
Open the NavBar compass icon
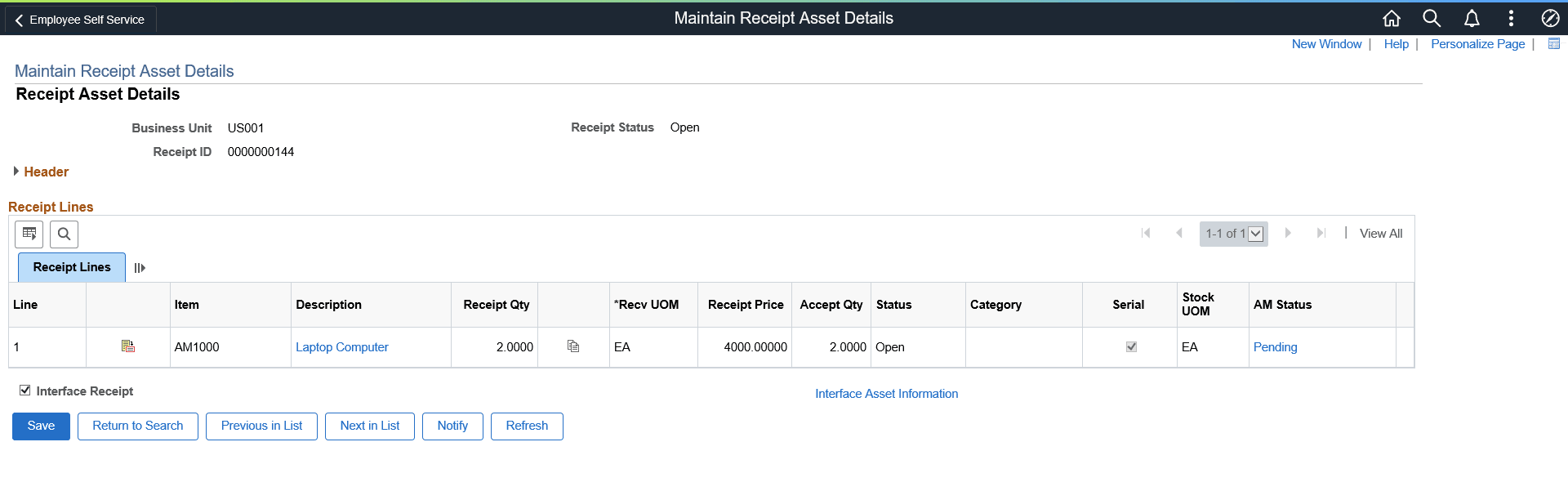pos(1551,18)
